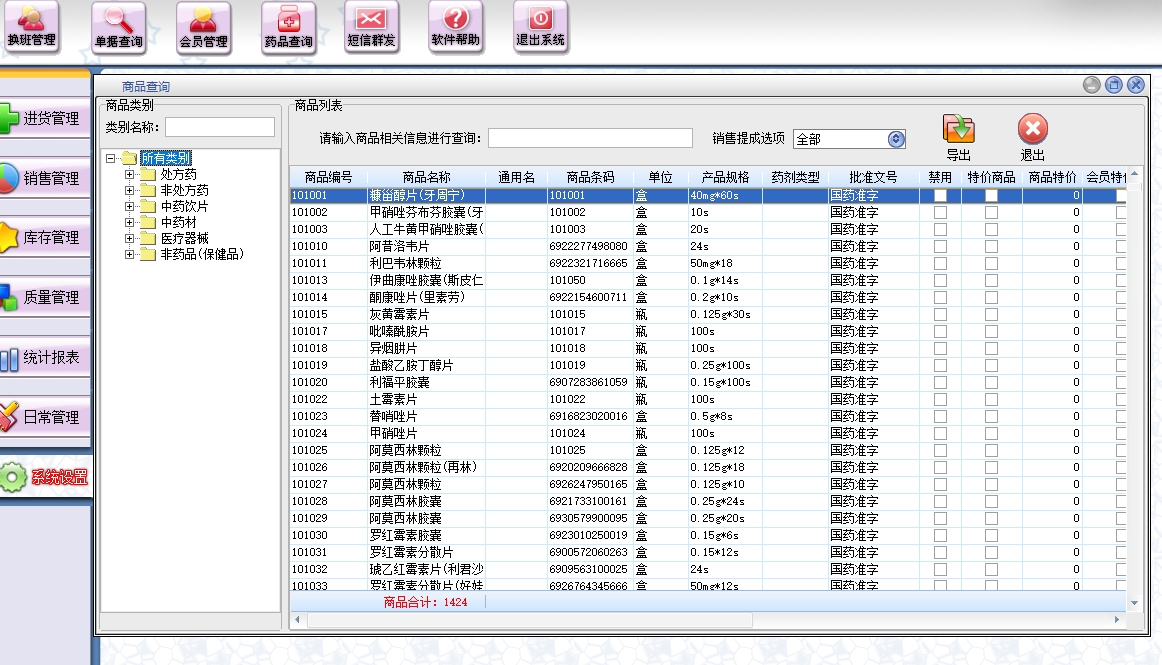Click the 单据查询 document search icon

[118, 27]
